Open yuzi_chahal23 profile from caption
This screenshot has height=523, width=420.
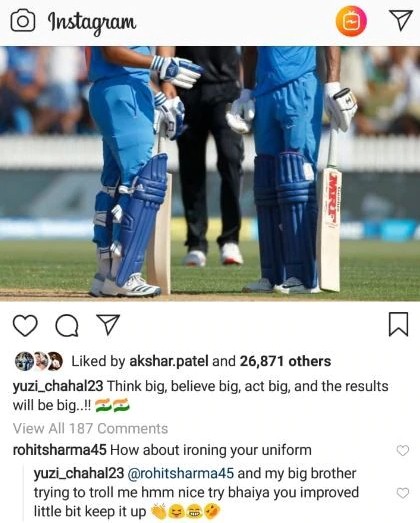click(58, 386)
